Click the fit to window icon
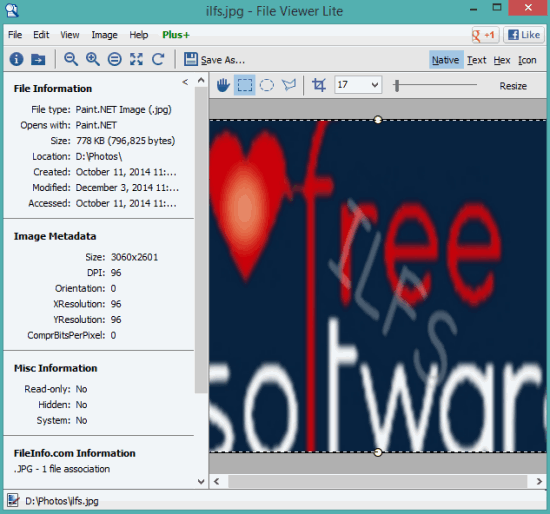Viewport: 550px width, 514px height. point(136,59)
